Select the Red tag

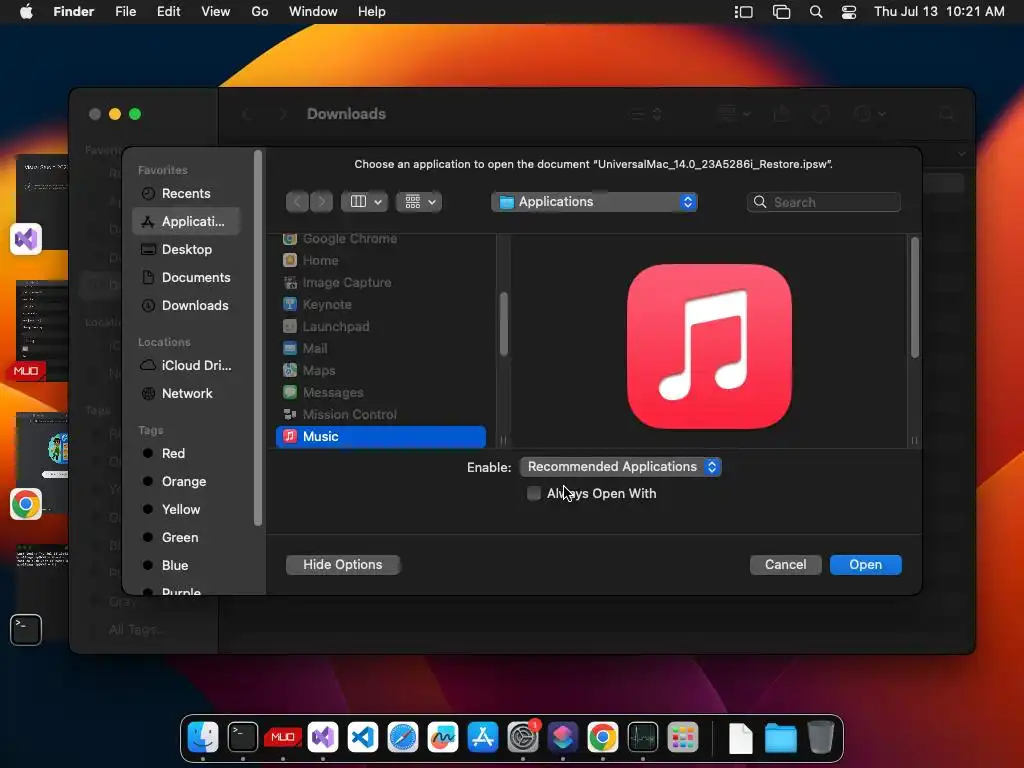(x=173, y=453)
